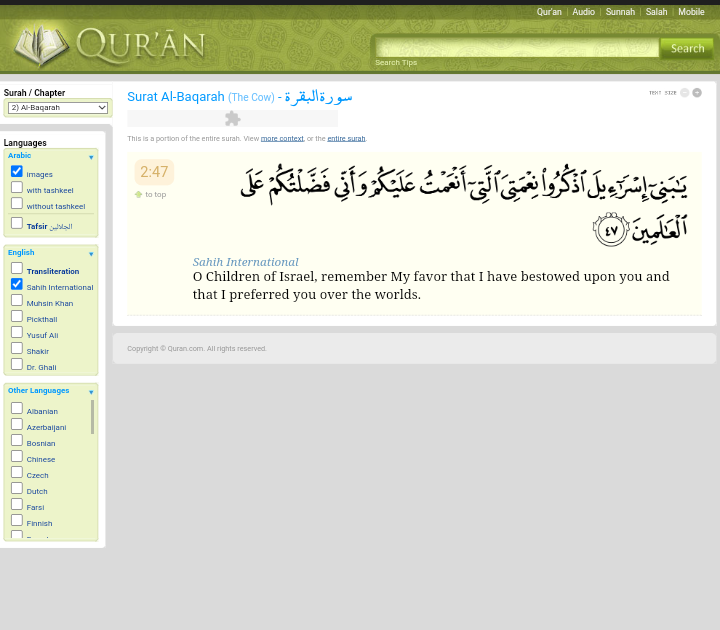Click the 'O Children of Israel' translation text
Screen dimensions: 720x630
click(x=431, y=286)
